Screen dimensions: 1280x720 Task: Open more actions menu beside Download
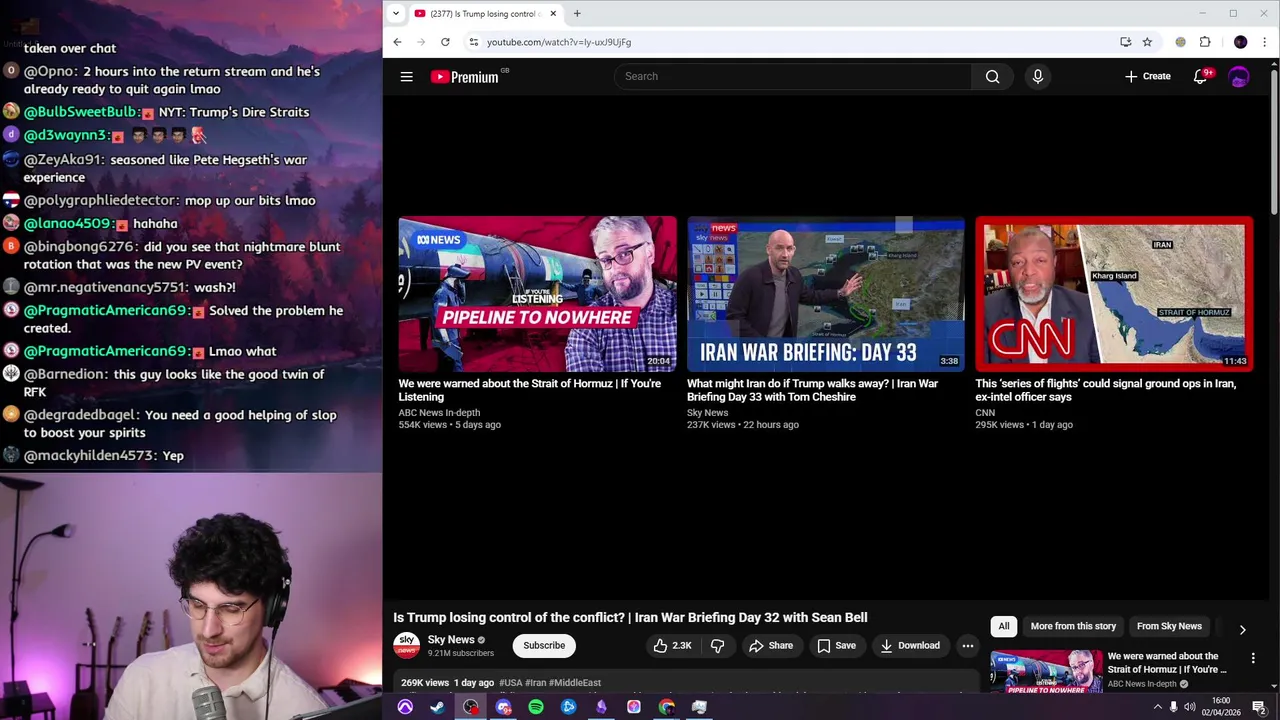(x=967, y=646)
